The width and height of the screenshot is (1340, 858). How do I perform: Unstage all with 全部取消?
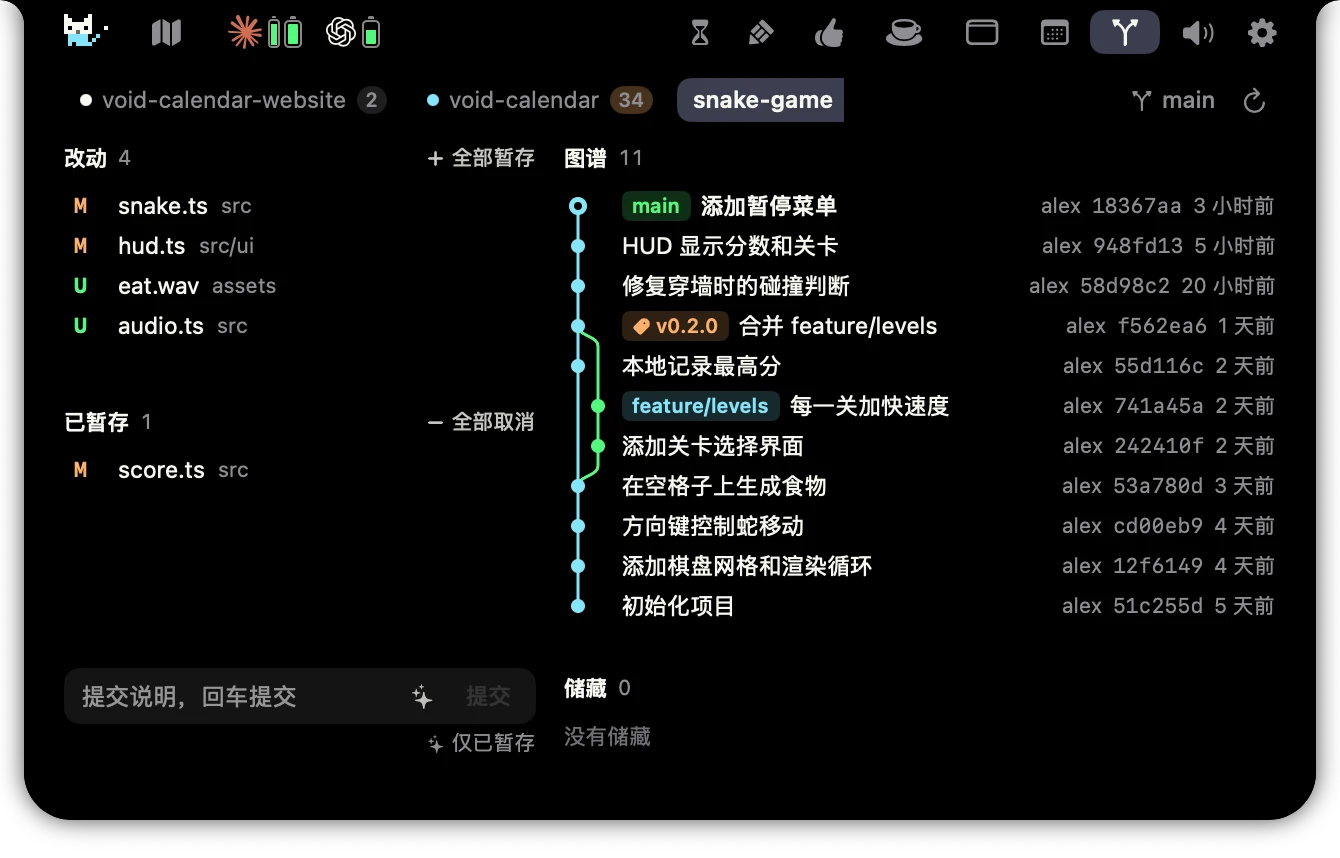(481, 422)
